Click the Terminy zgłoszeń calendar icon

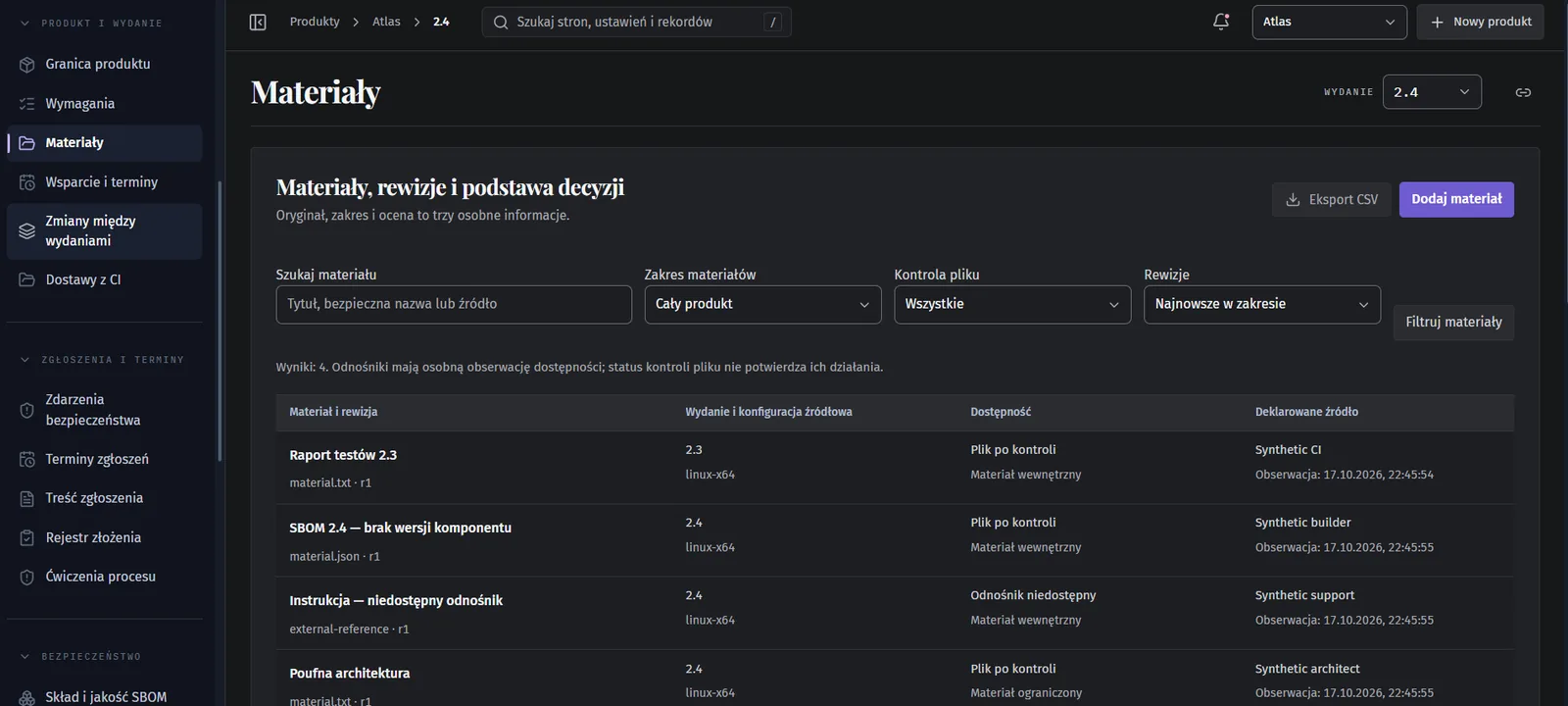(27, 459)
